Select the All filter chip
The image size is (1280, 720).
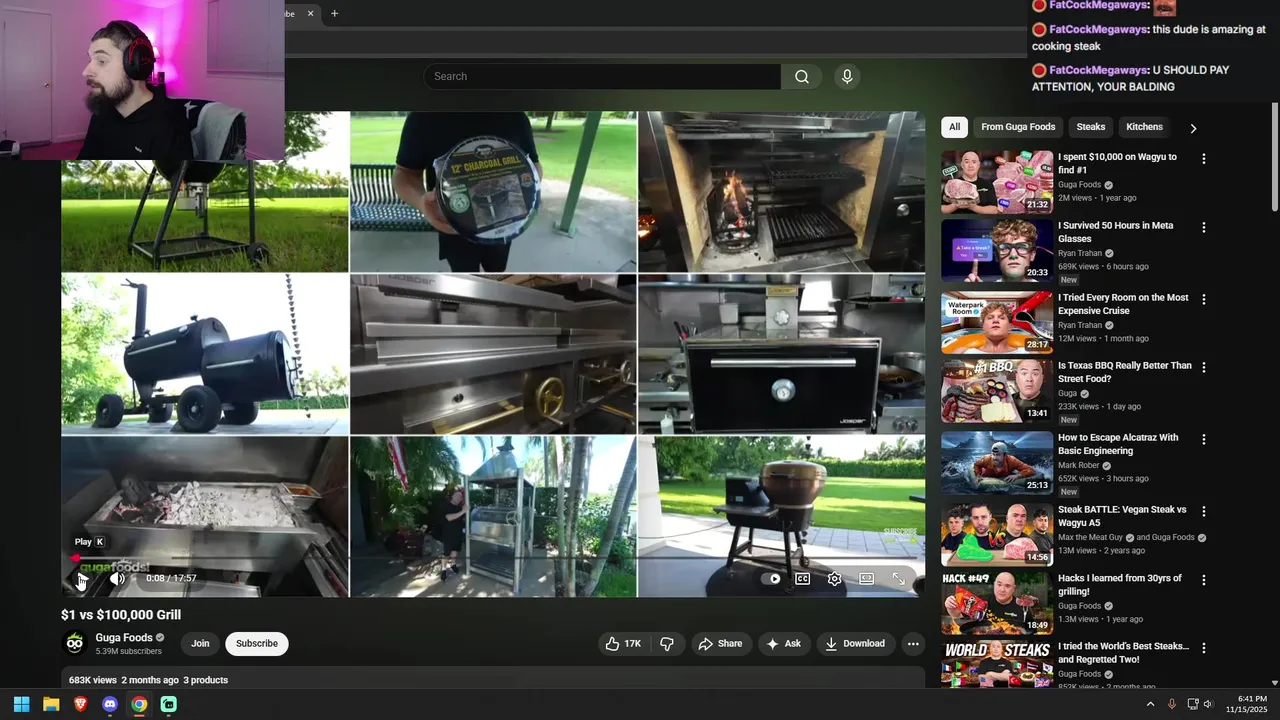pos(954,127)
